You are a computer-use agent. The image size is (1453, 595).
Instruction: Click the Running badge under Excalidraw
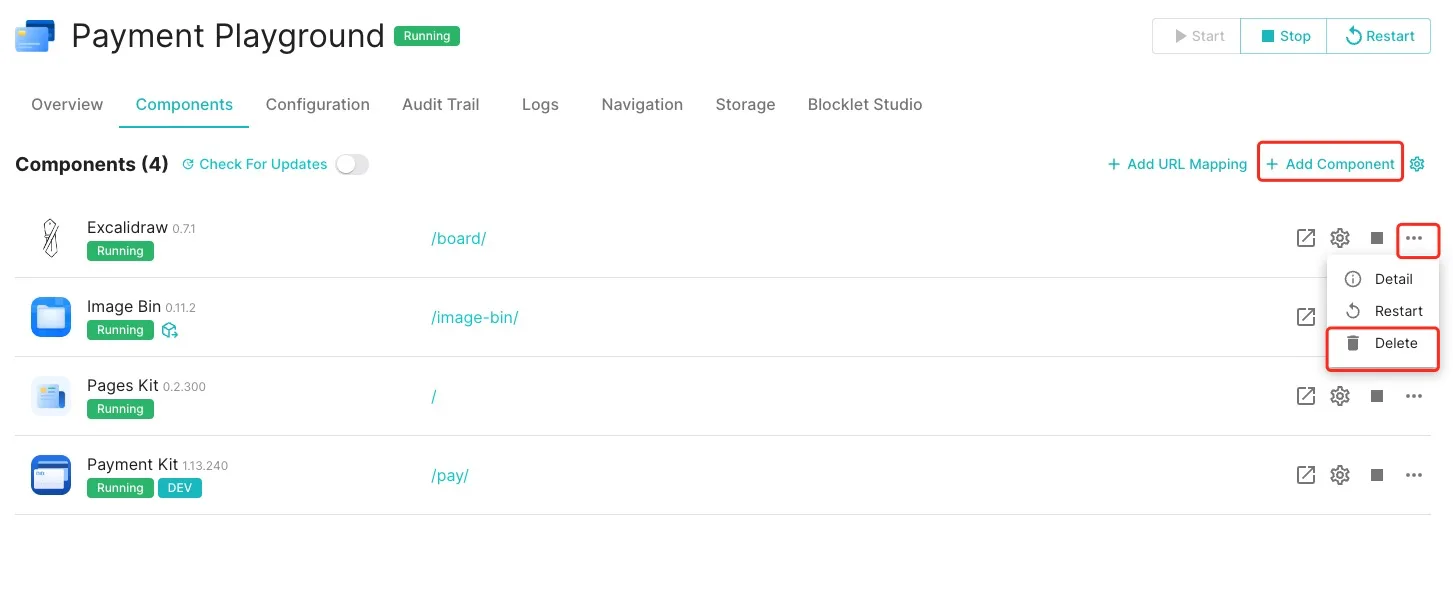pos(120,251)
